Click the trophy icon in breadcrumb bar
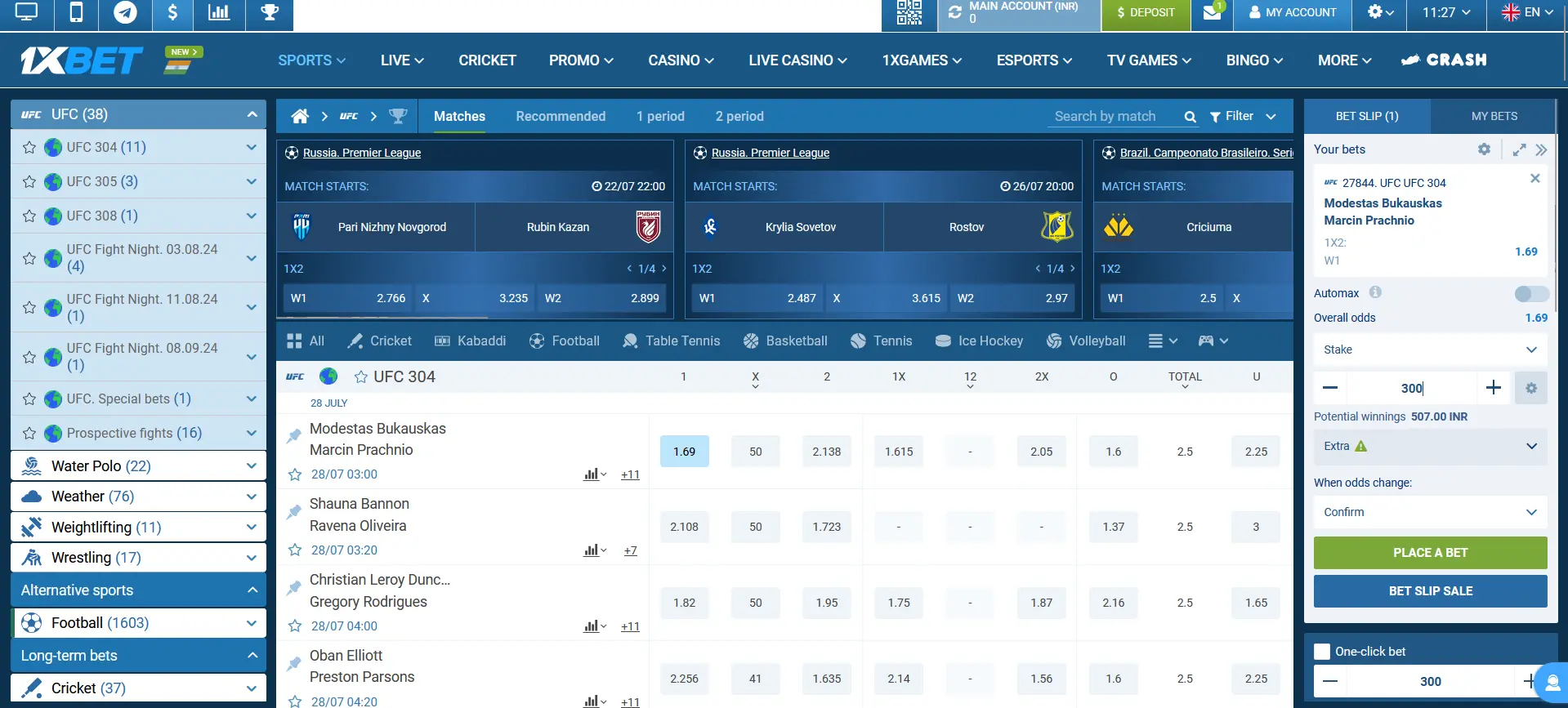This screenshot has height=708, width=1568. (398, 116)
